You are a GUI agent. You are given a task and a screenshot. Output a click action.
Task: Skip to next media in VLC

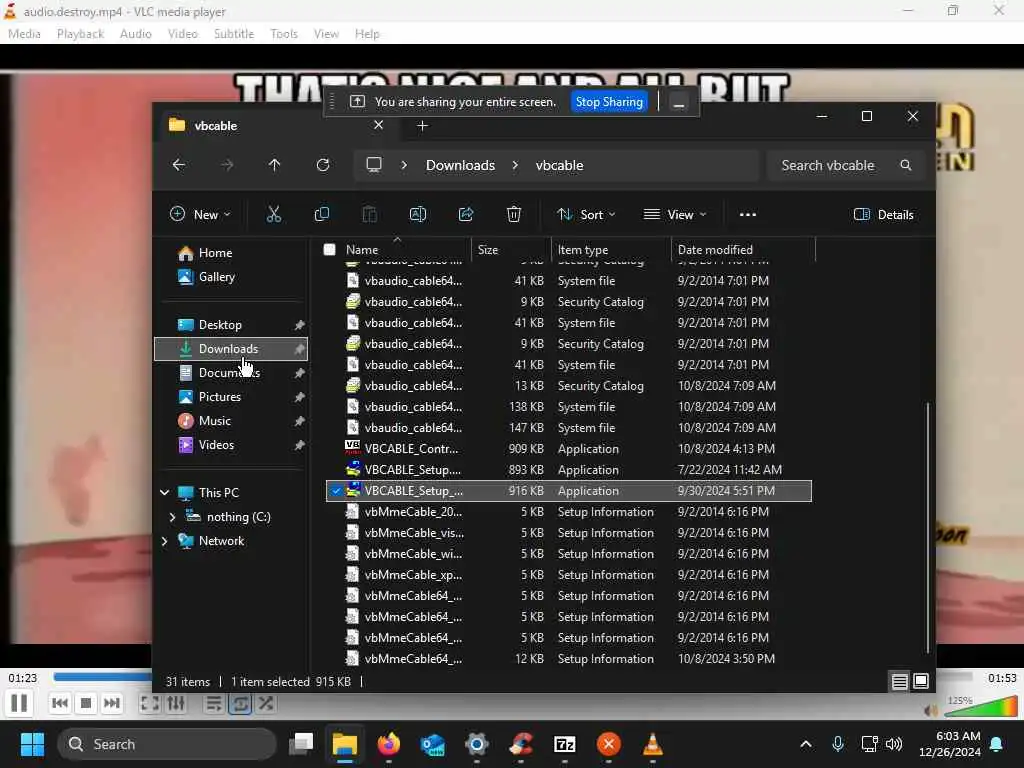click(112, 703)
